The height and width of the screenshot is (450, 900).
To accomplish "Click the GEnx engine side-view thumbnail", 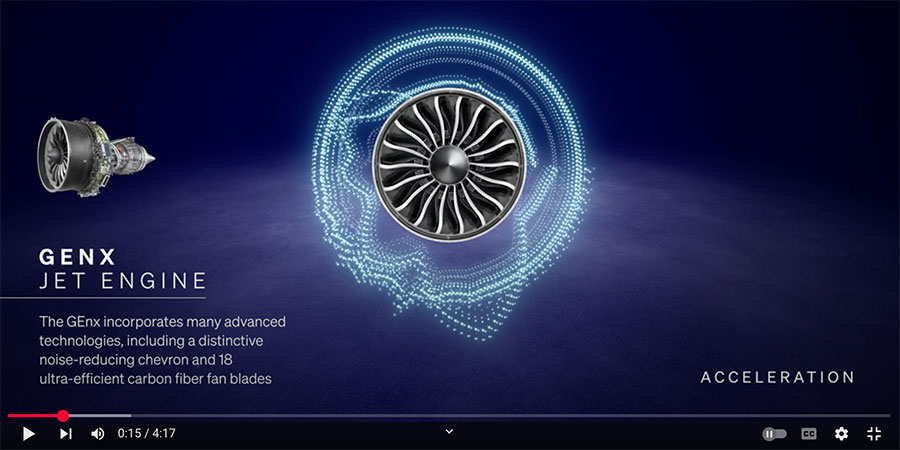I will (96, 157).
